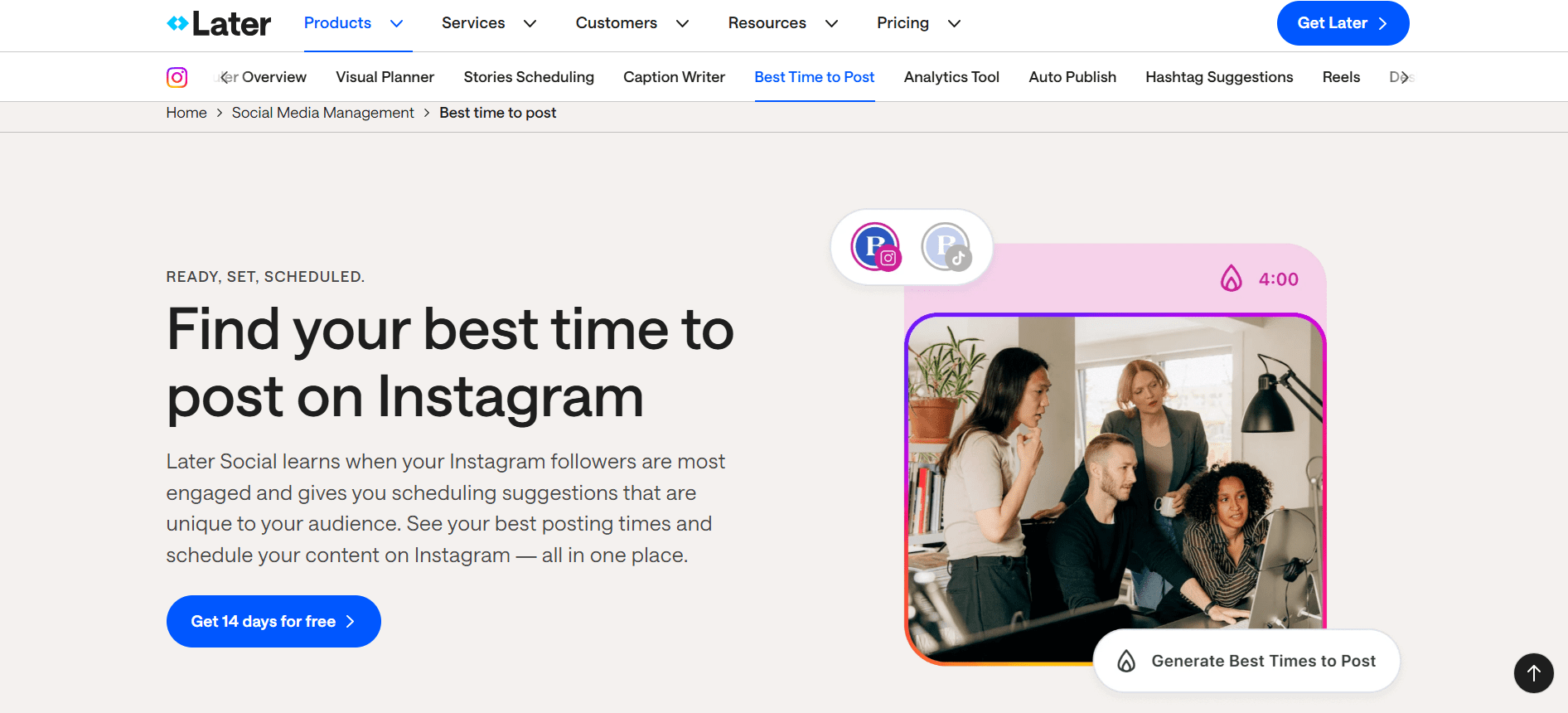This screenshot has width=1568, height=713.
Task: Click the Find your best time heading
Action: [x=450, y=363]
